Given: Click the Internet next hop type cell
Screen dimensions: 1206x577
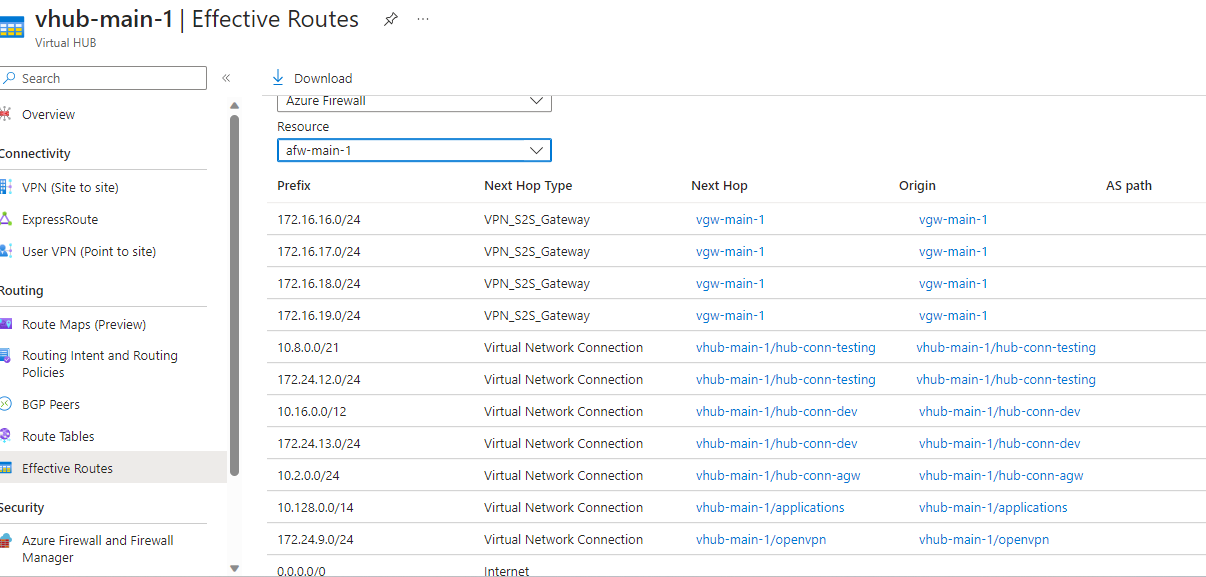Looking at the screenshot, I should coord(506,571).
